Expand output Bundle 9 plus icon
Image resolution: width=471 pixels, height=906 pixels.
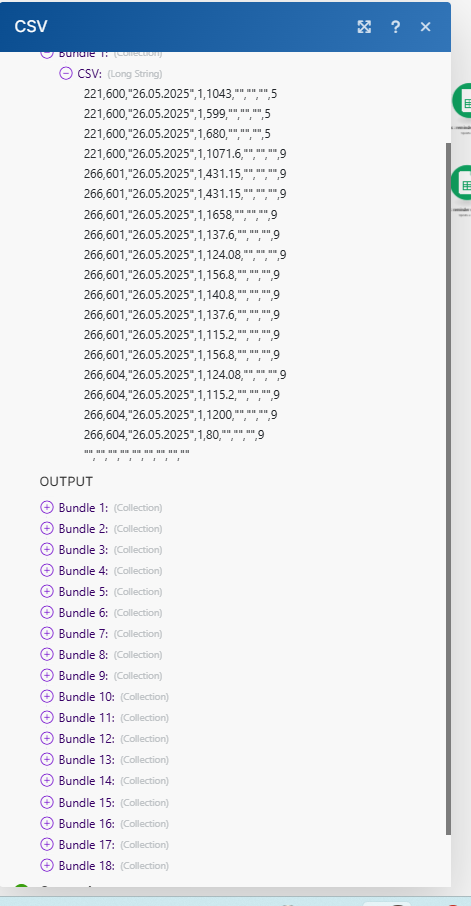click(x=47, y=675)
